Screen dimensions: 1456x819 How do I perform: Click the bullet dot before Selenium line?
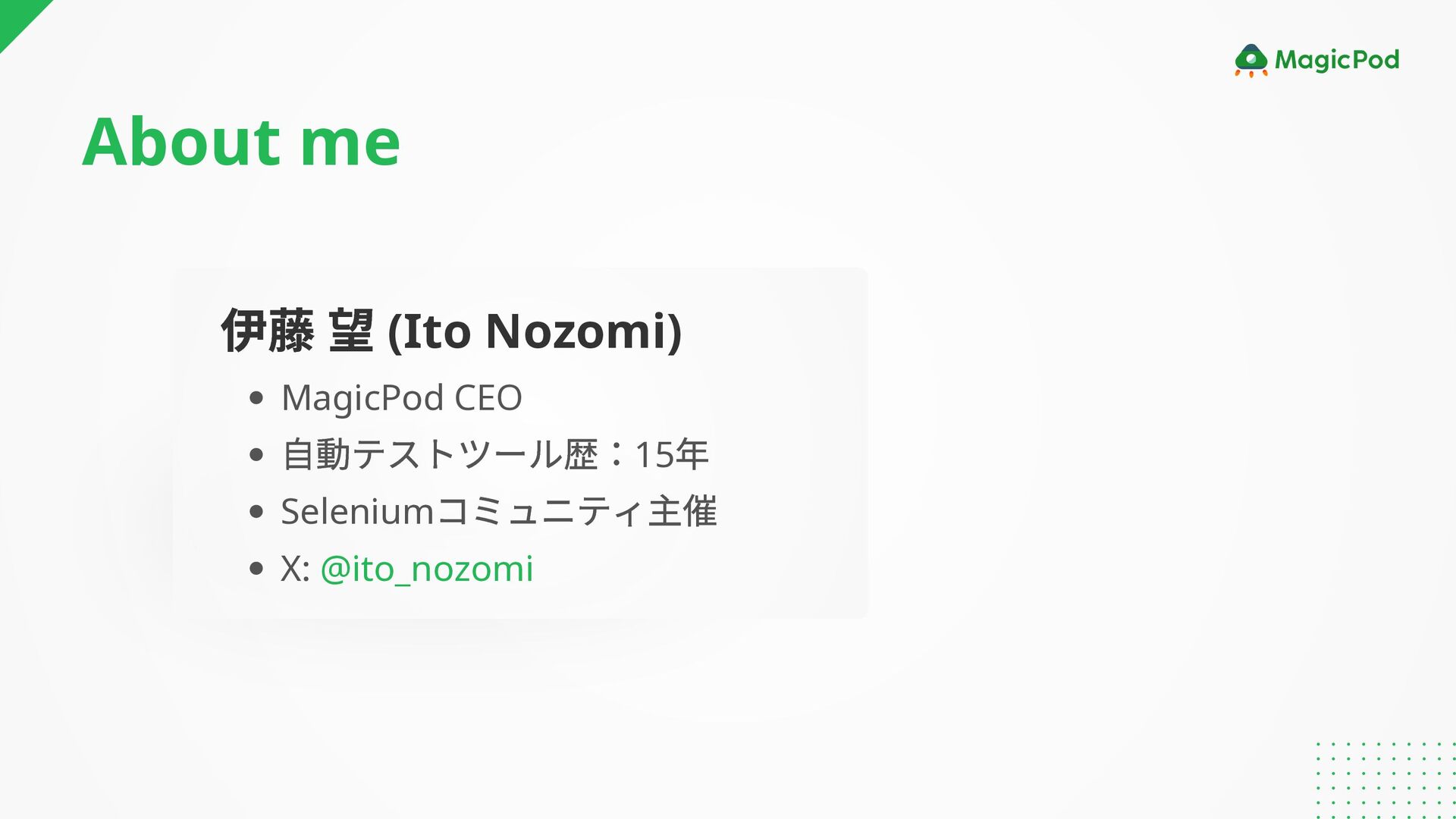coord(256,512)
